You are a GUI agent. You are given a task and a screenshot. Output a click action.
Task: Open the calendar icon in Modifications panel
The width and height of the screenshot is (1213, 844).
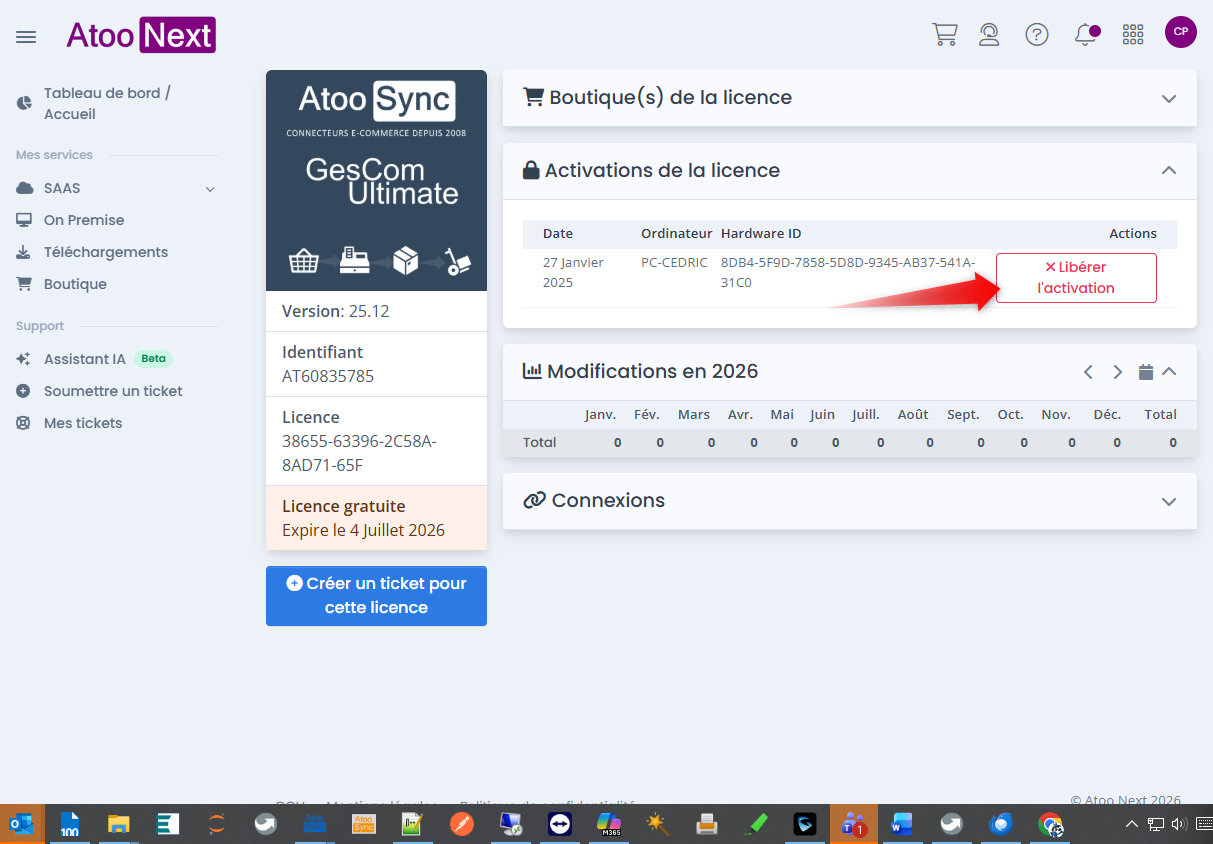[1146, 372]
